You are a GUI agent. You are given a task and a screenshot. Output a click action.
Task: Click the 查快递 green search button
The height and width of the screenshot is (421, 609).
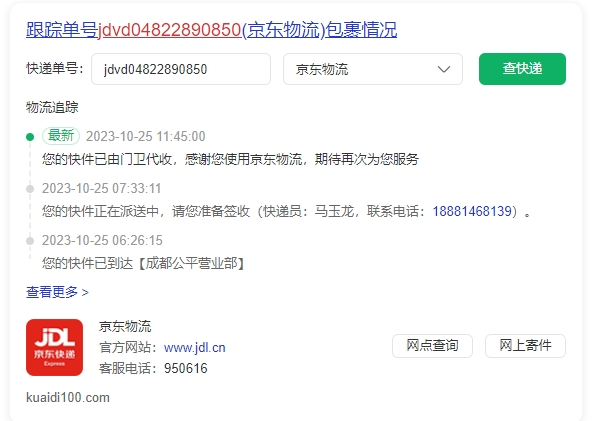point(522,69)
